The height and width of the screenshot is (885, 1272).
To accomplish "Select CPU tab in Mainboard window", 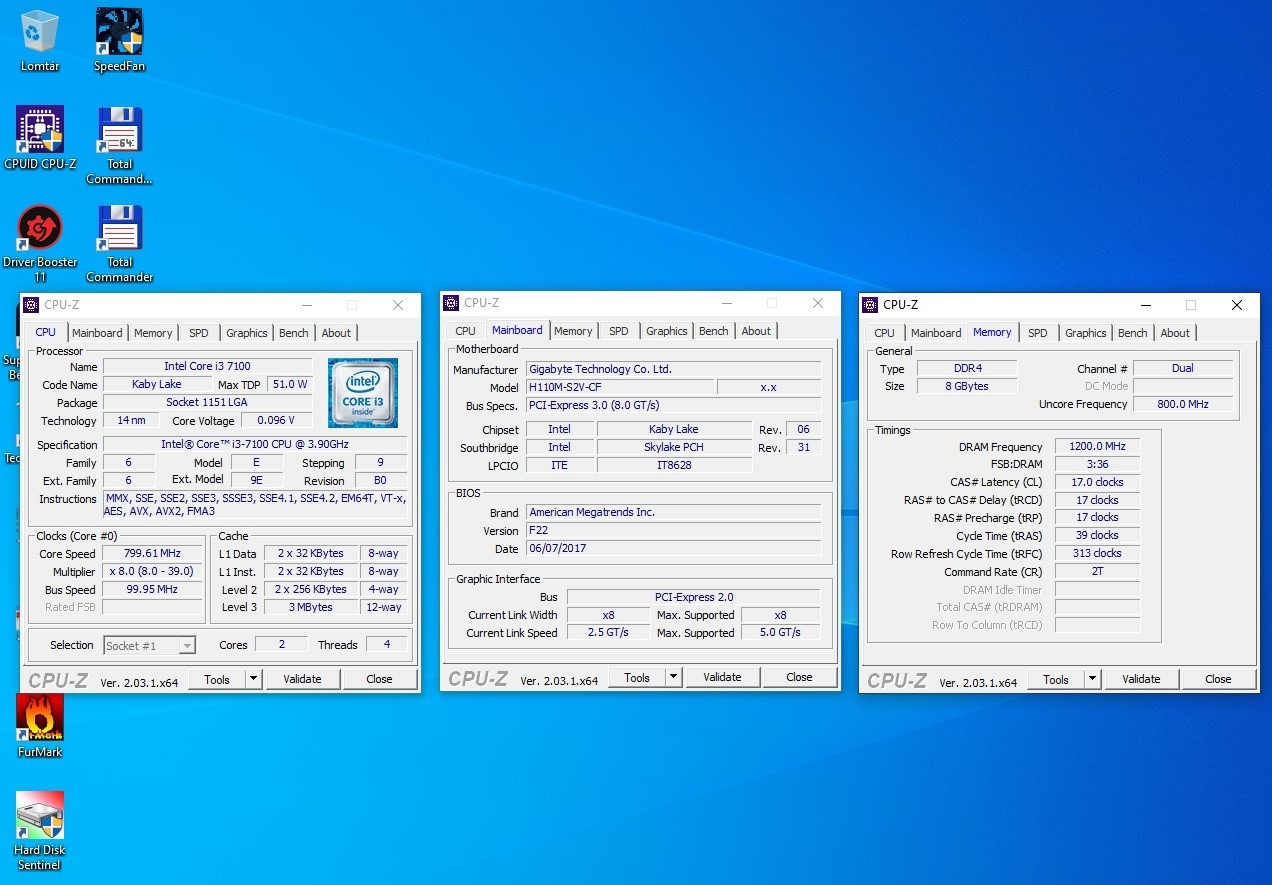I will tap(465, 331).
